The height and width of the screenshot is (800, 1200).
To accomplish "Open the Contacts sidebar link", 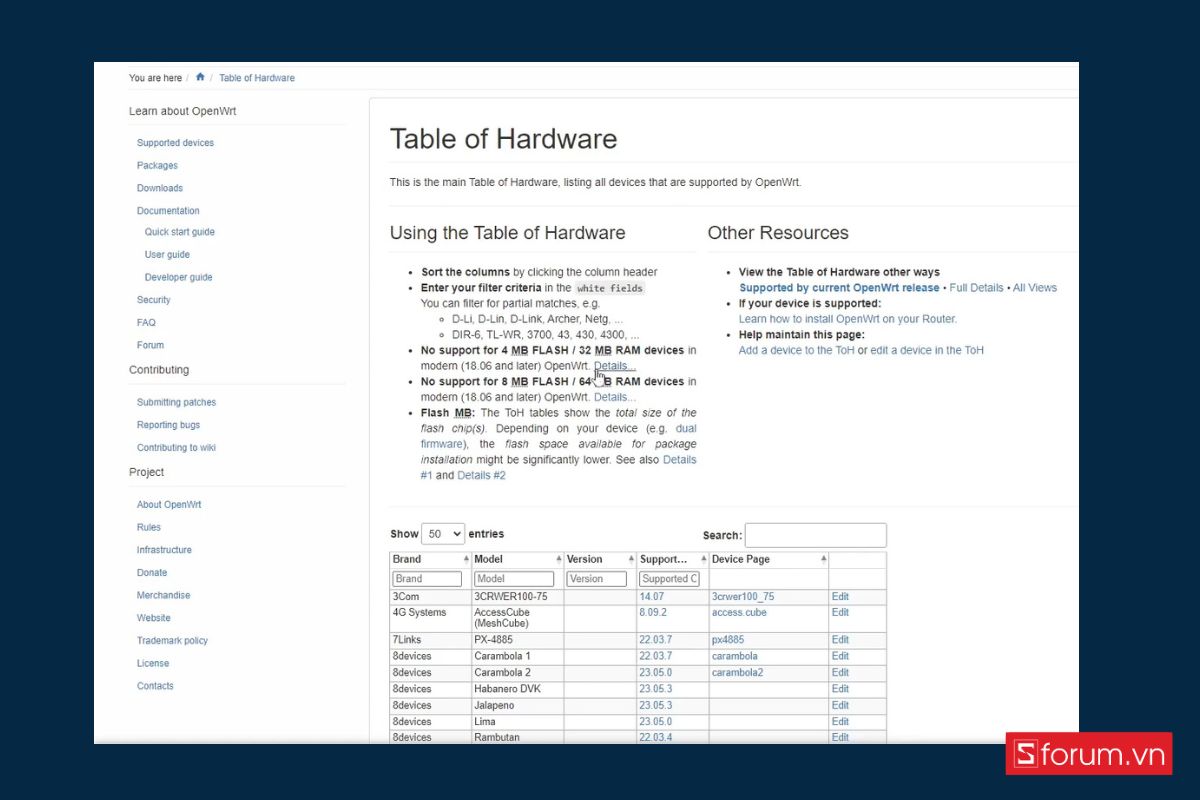I will [x=155, y=686].
